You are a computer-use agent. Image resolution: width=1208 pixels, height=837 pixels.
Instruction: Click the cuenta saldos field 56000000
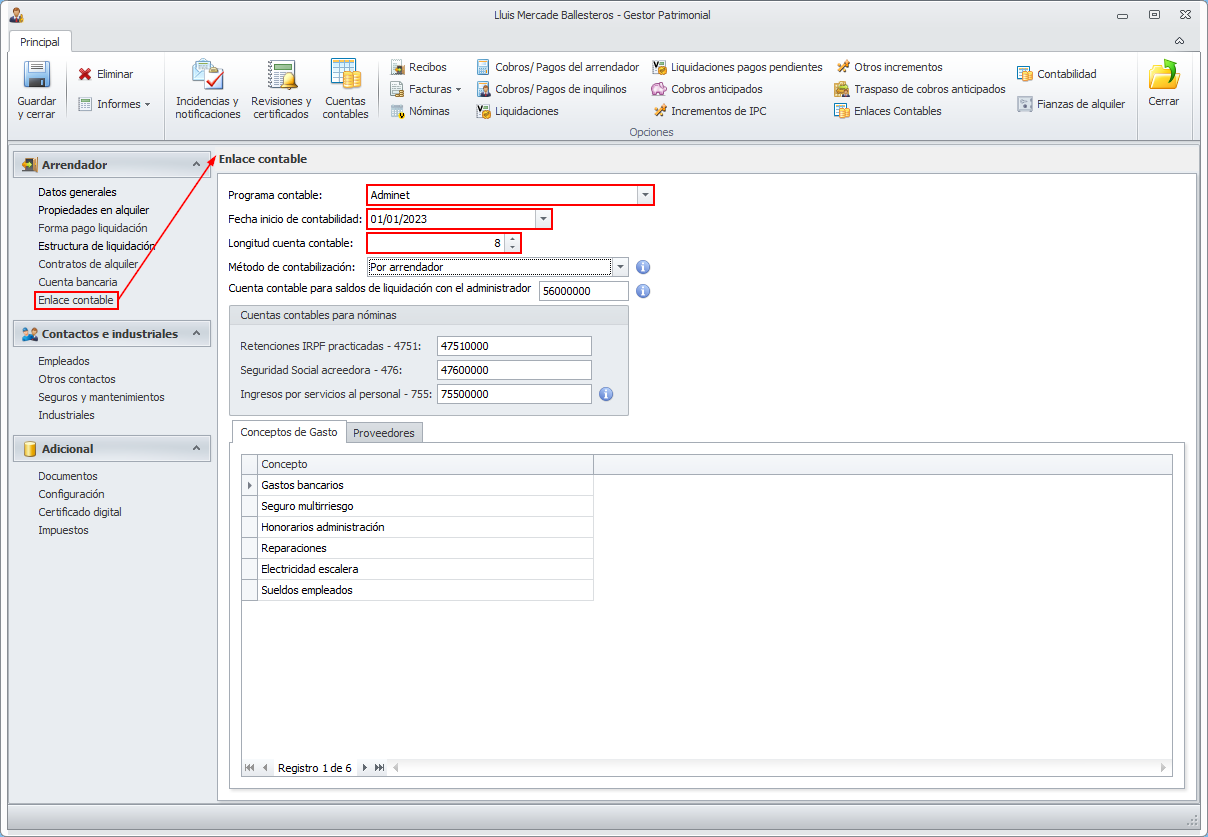pos(584,291)
